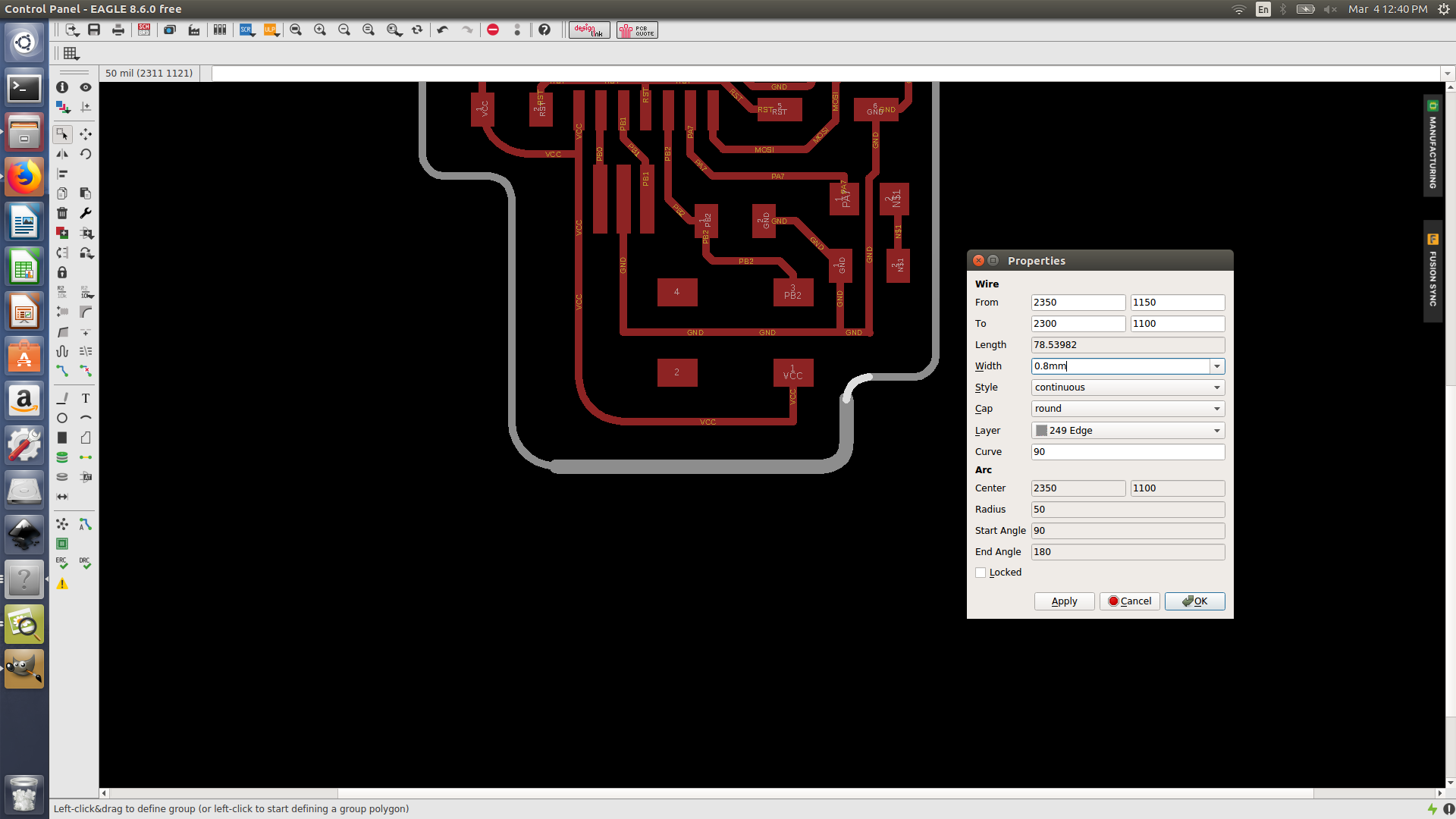Click the Apply button in Properties
The height and width of the screenshot is (819, 1456).
1064,601
